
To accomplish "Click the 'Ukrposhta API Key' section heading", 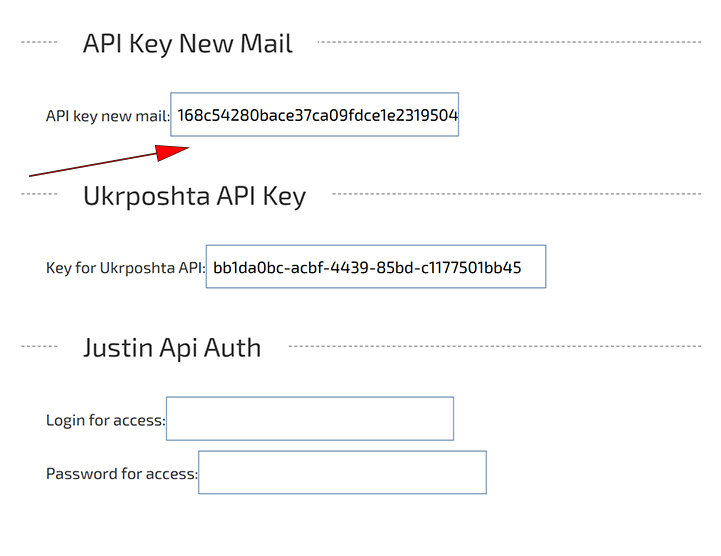I will coord(194,196).
